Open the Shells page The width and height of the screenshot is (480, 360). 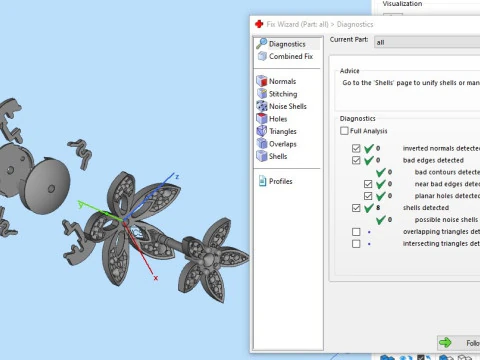click(278, 156)
